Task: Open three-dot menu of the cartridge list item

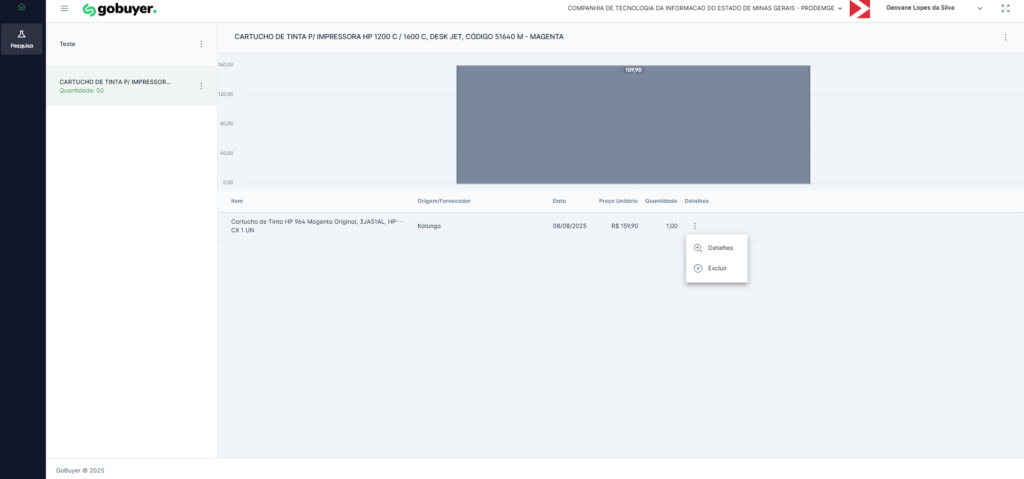Action: pos(201,86)
